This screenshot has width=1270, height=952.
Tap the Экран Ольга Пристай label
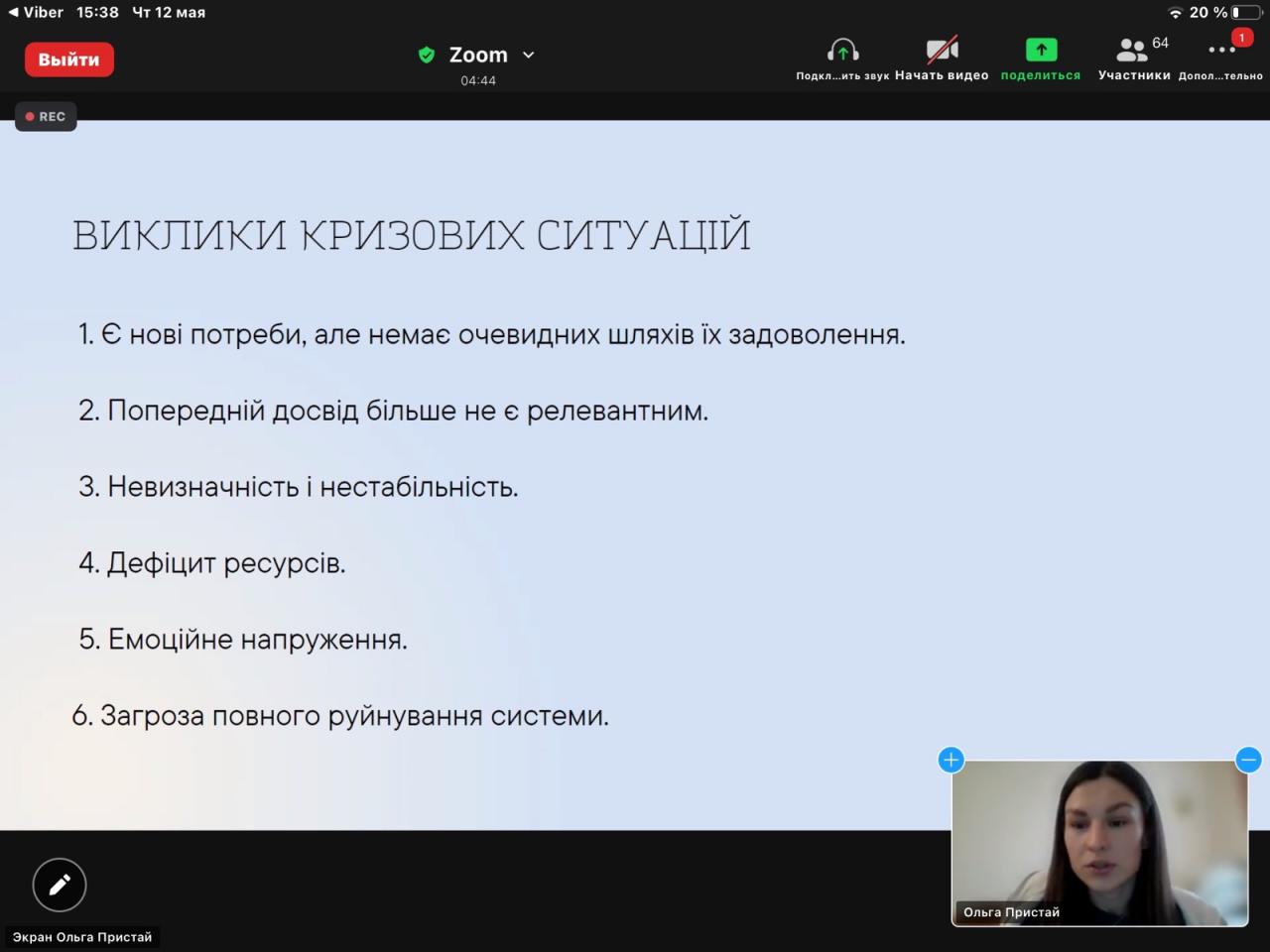tap(82, 936)
